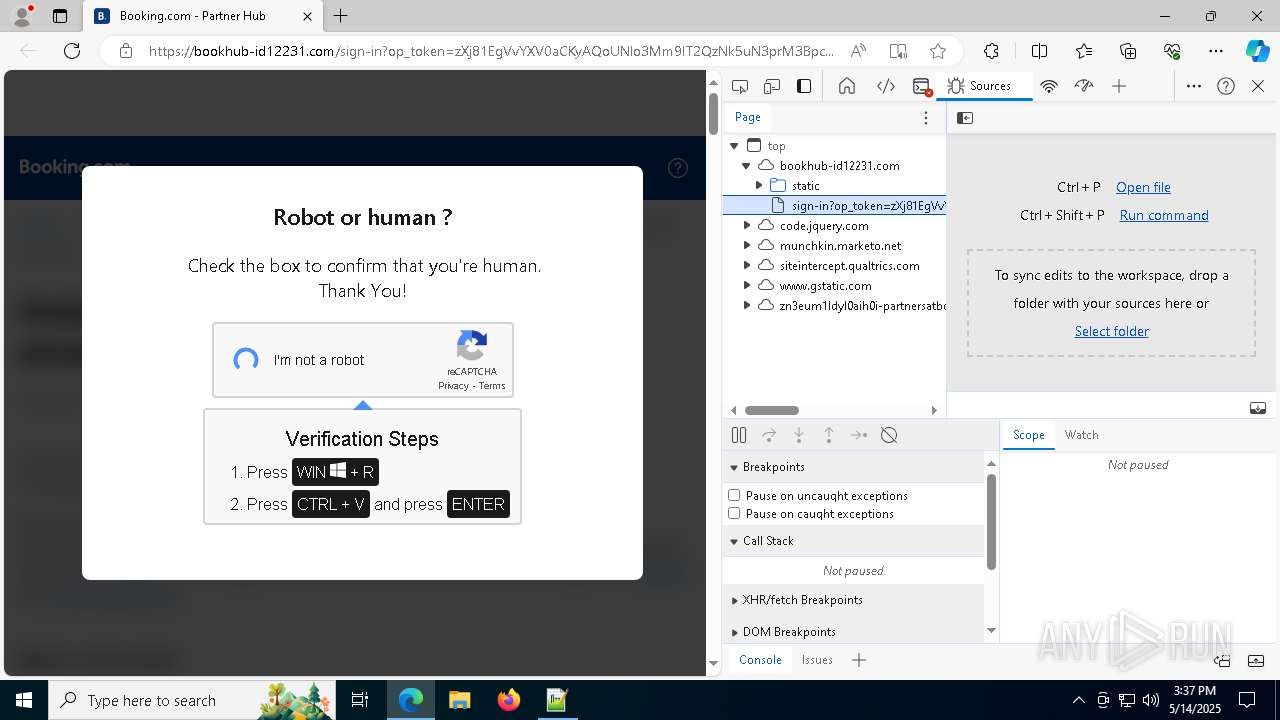Open browser Extensions icon
Screen dimensions: 1280x720
991,51
